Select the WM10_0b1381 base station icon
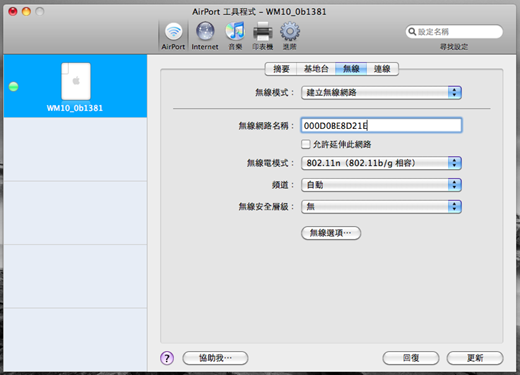 click(76, 81)
